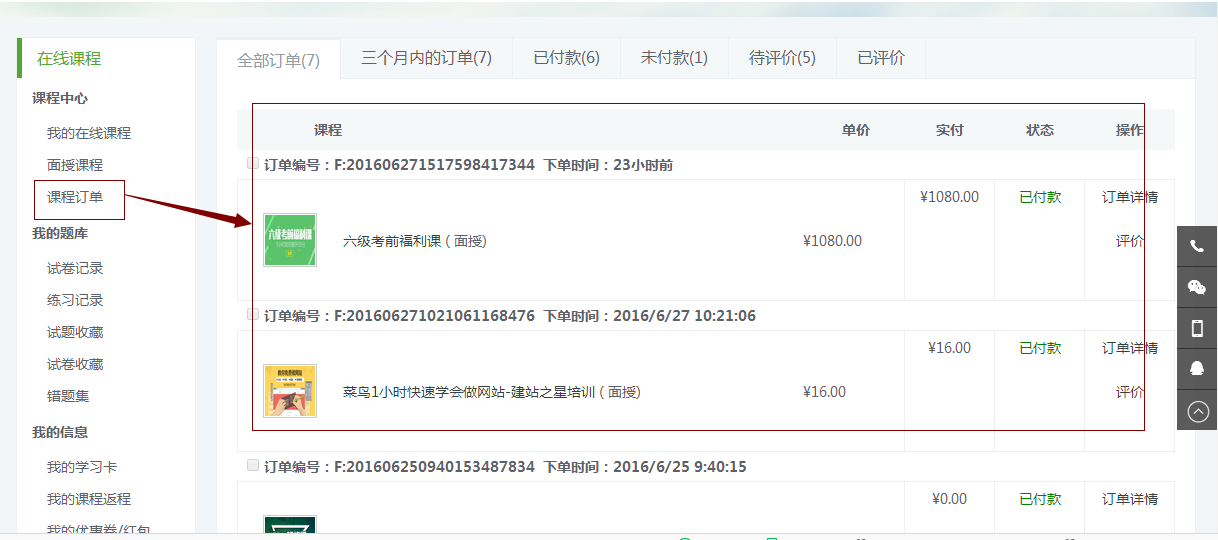The width and height of the screenshot is (1218, 540).
Task: Go to 我的在线课程 in sidebar
Action: (89, 133)
